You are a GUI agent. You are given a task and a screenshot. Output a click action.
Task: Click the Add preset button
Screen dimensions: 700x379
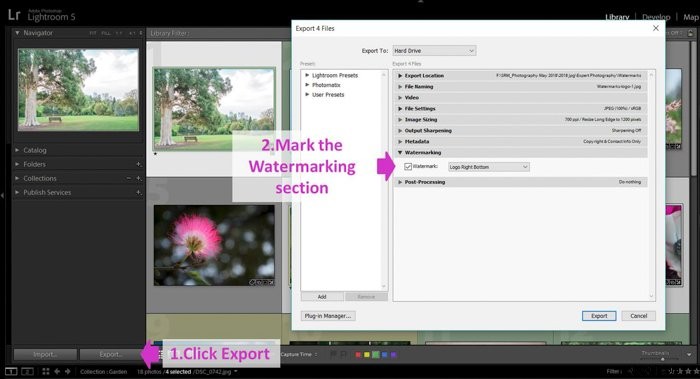(x=322, y=296)
